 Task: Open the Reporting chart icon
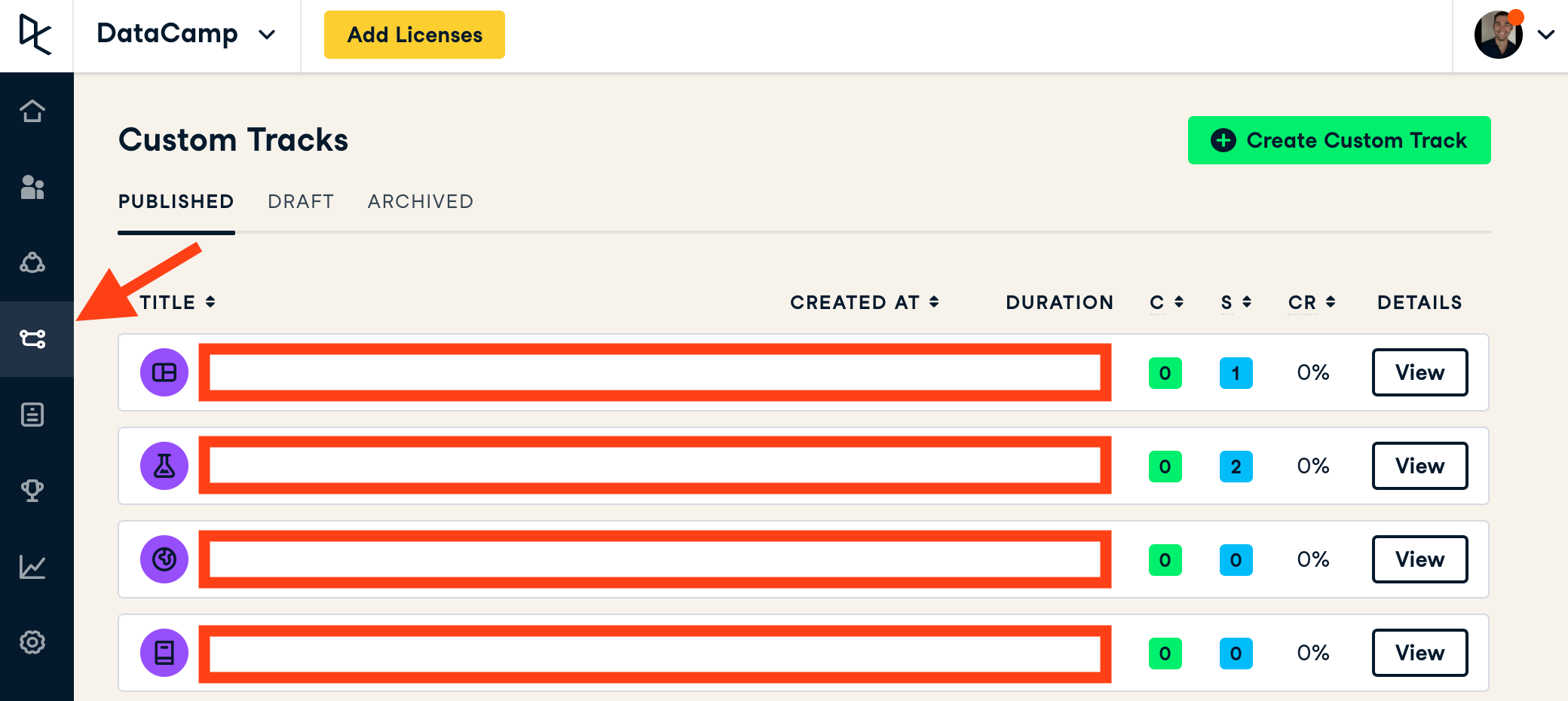(32, 567)
